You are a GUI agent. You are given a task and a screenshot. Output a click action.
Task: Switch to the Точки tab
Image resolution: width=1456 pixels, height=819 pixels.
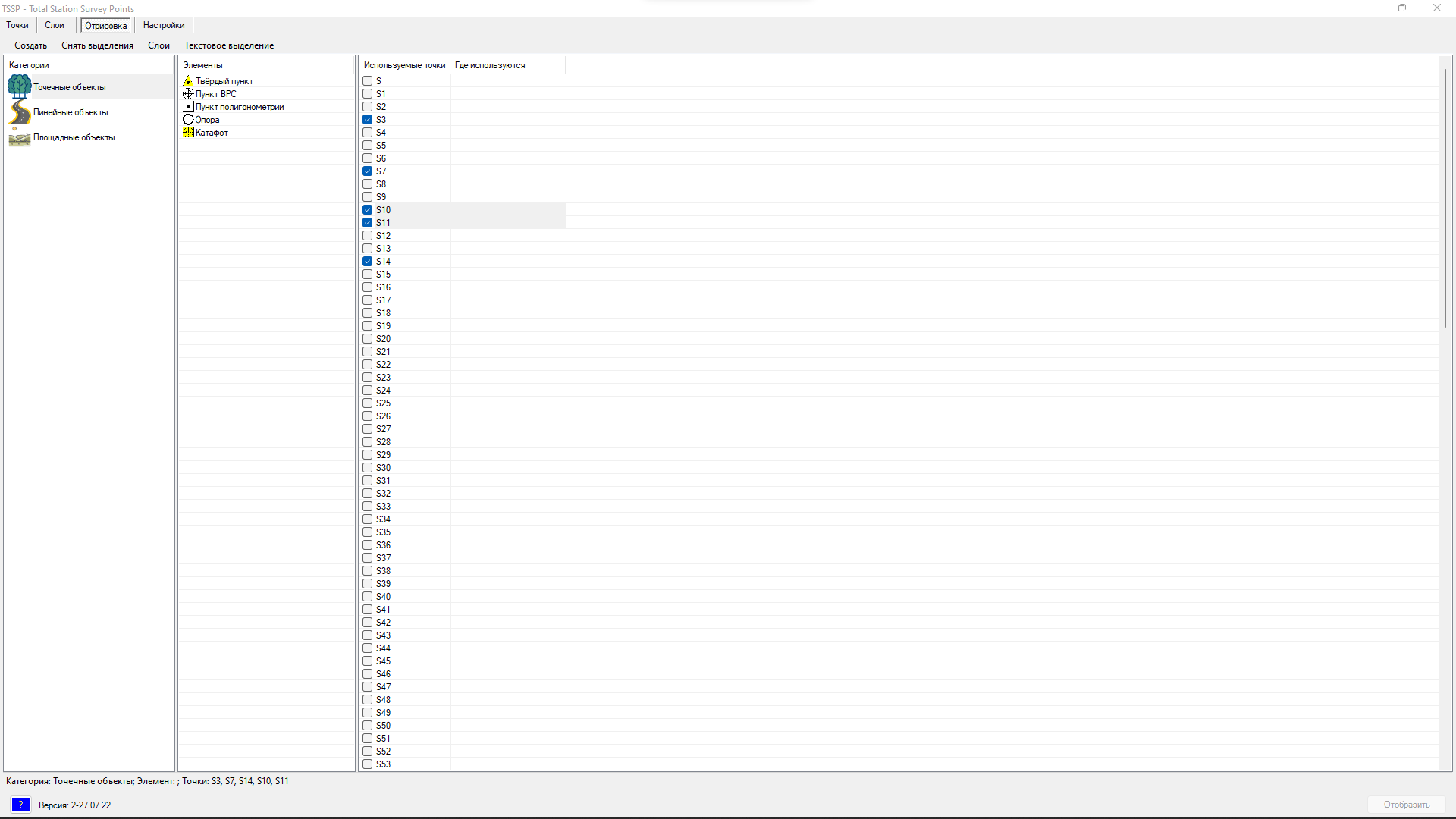(x=17, y=25)
